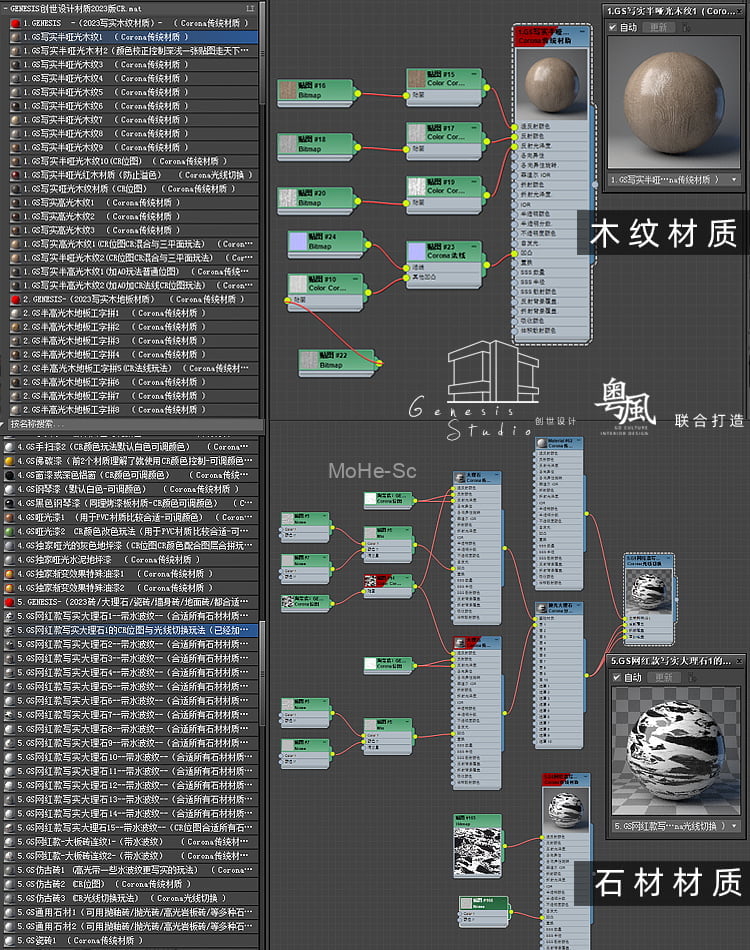Click sphere icon beside 1.GS写实半哑光木纹3
This screenshot has height=950, width=750.
click(x=15, y=64)
